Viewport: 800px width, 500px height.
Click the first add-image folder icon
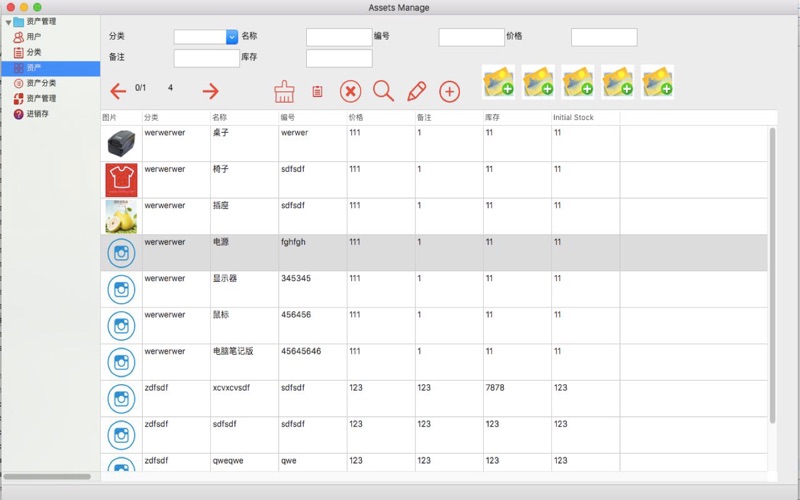(x=499, y=82)
